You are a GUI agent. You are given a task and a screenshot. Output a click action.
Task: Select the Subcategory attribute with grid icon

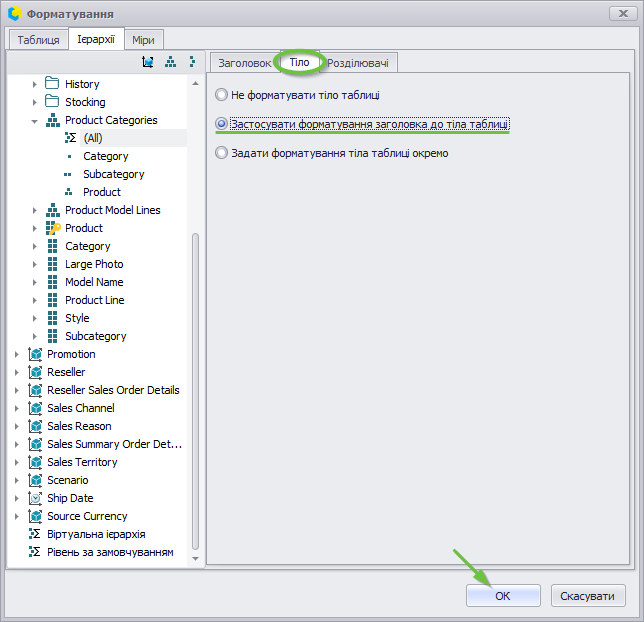(96, 336)
